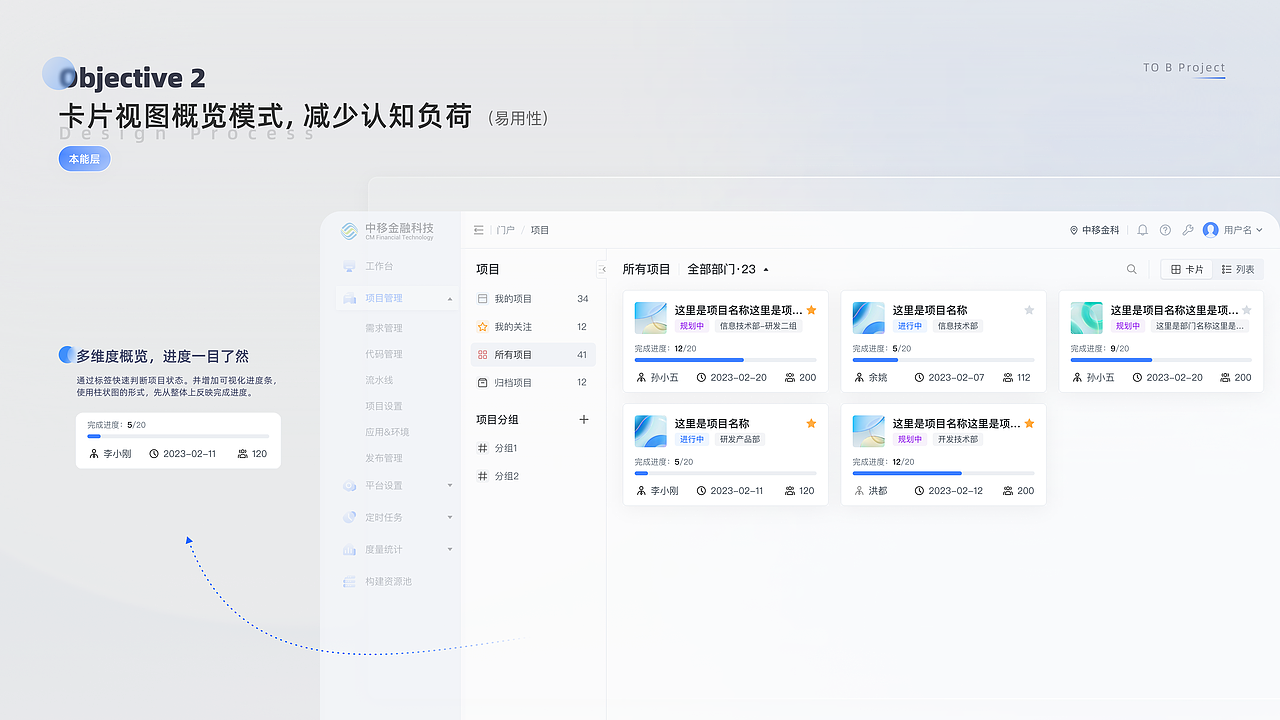Viewport: 1280px width, 720px height.
Task: Click the members icon beside 112
Action: [1008, 378]
